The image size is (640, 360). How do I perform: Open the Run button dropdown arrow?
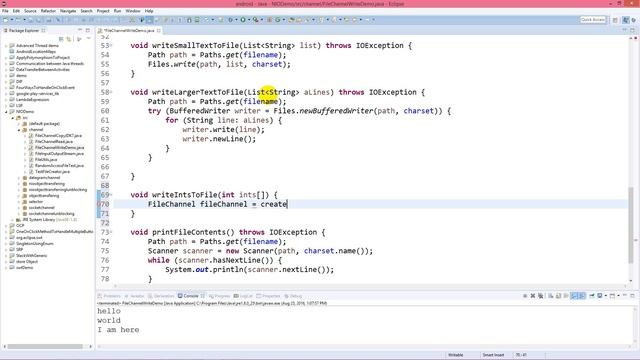point(249,20)
